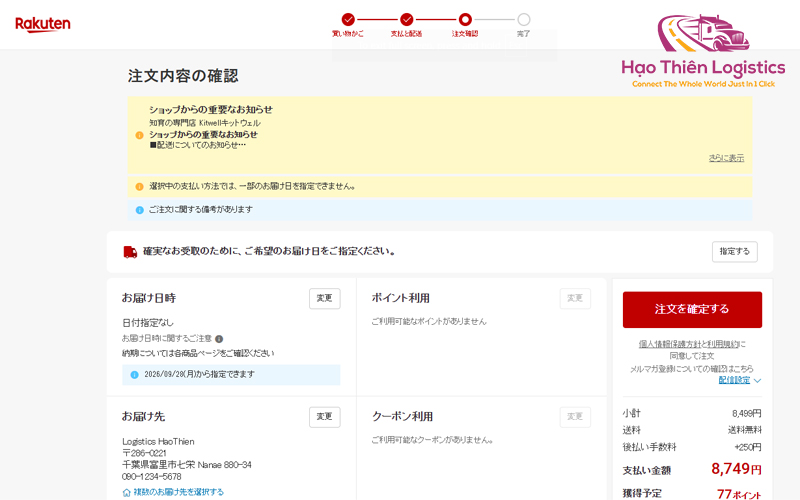800x500 pixels.
Task: Open the 配信設定 link
Action: pyautogui.click(x=734, y=381)
